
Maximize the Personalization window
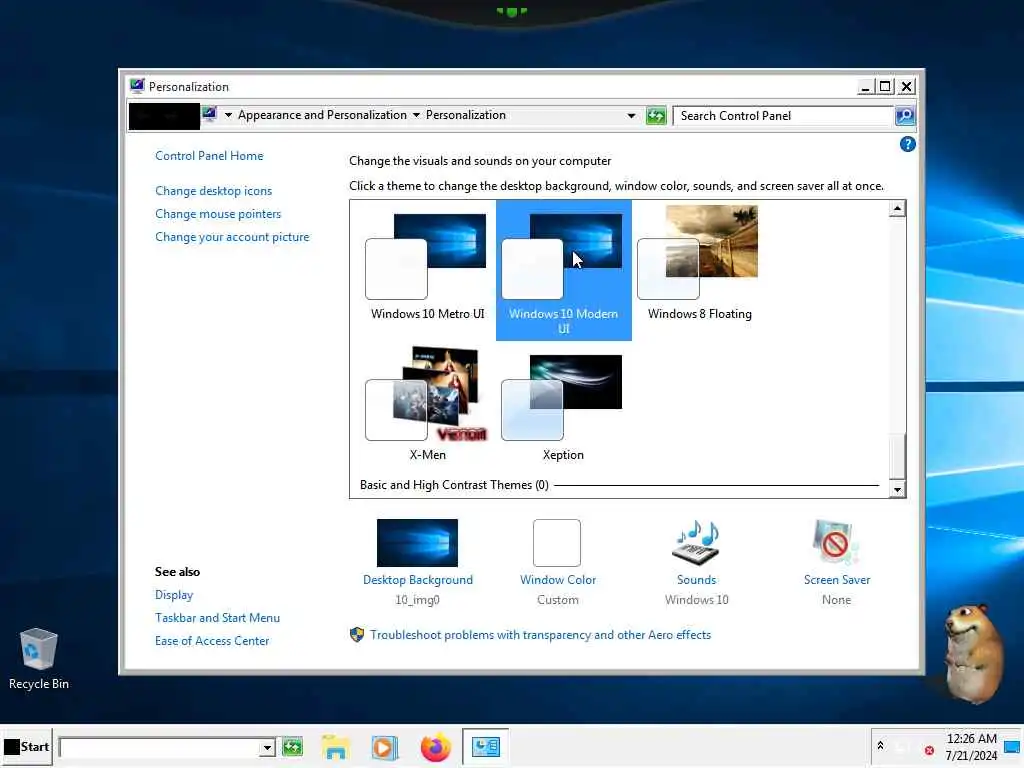[885, 86]
